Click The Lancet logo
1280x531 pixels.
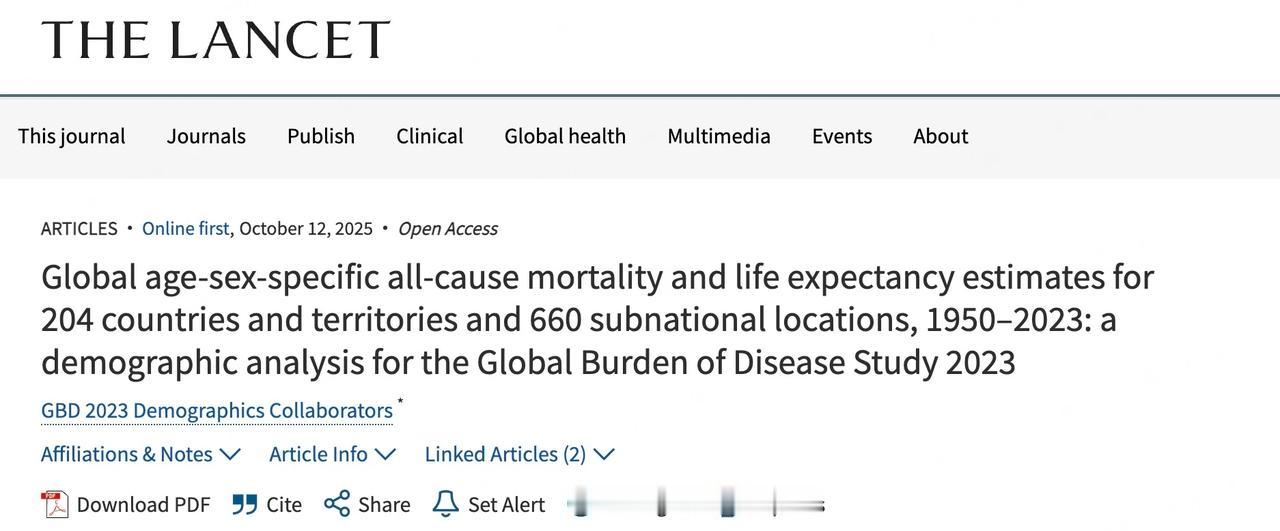tap(215, 41)
